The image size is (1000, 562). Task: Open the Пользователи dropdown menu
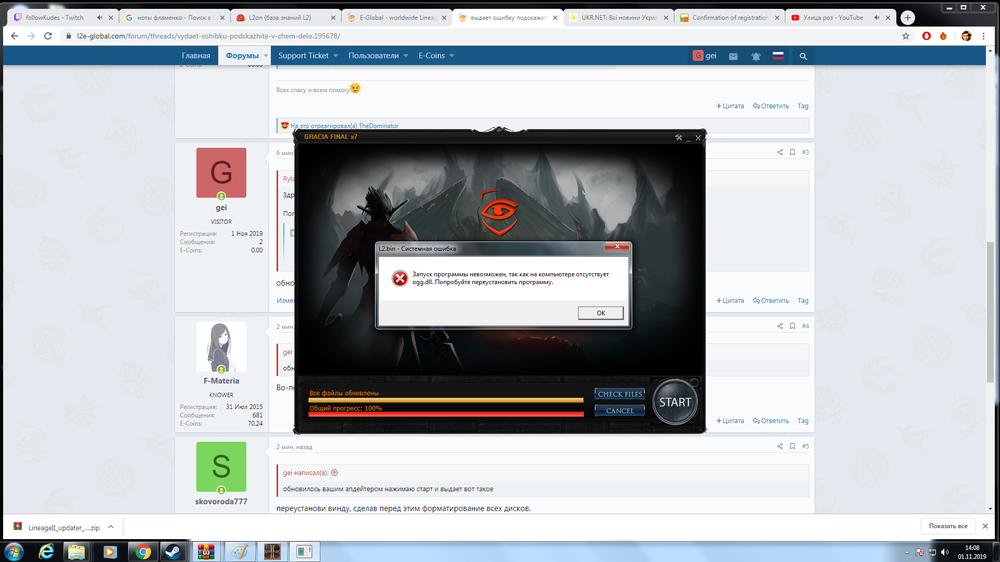coord(378,56)
